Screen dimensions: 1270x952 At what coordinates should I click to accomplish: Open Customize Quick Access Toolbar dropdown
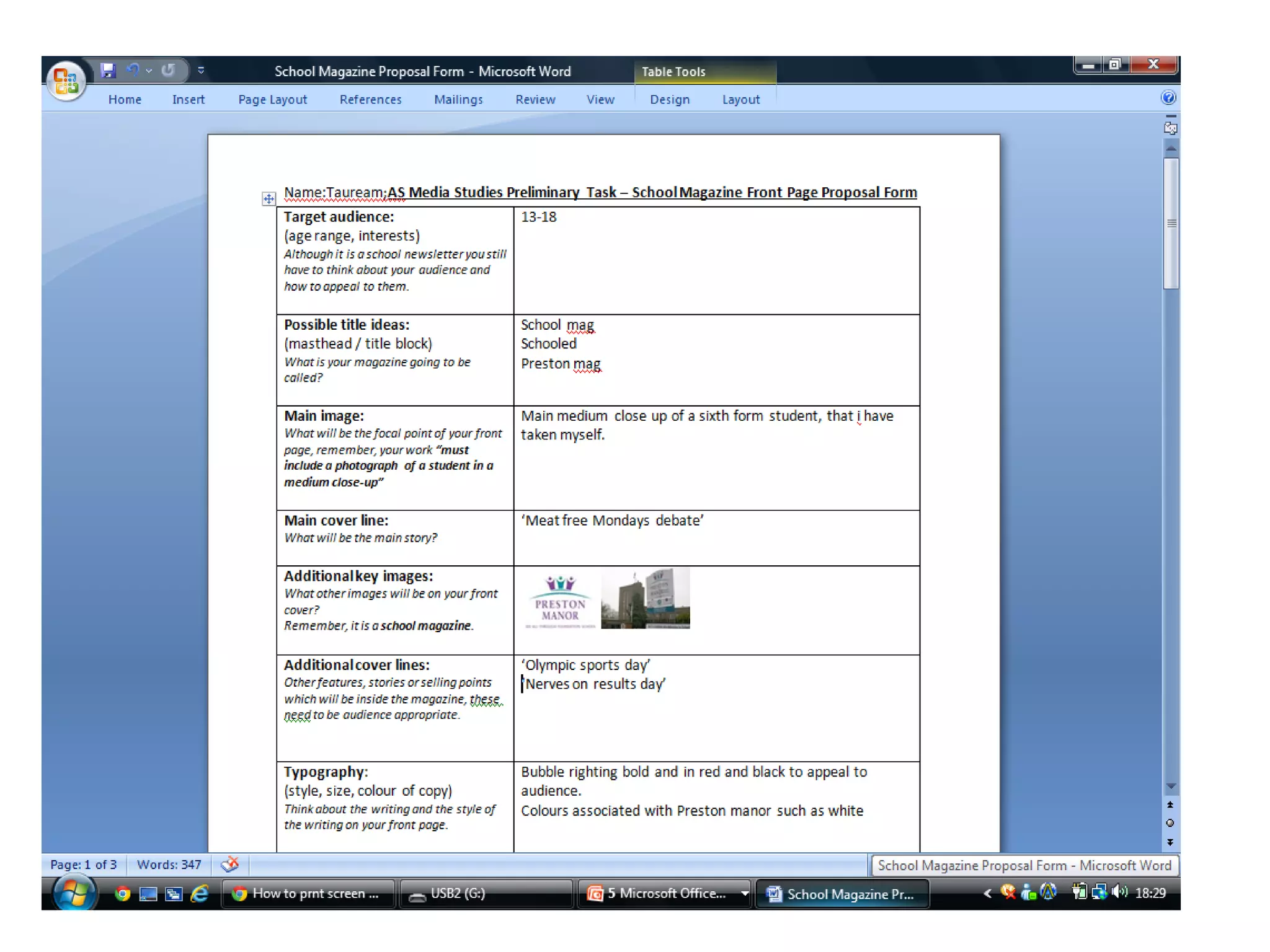click(201, 71)
